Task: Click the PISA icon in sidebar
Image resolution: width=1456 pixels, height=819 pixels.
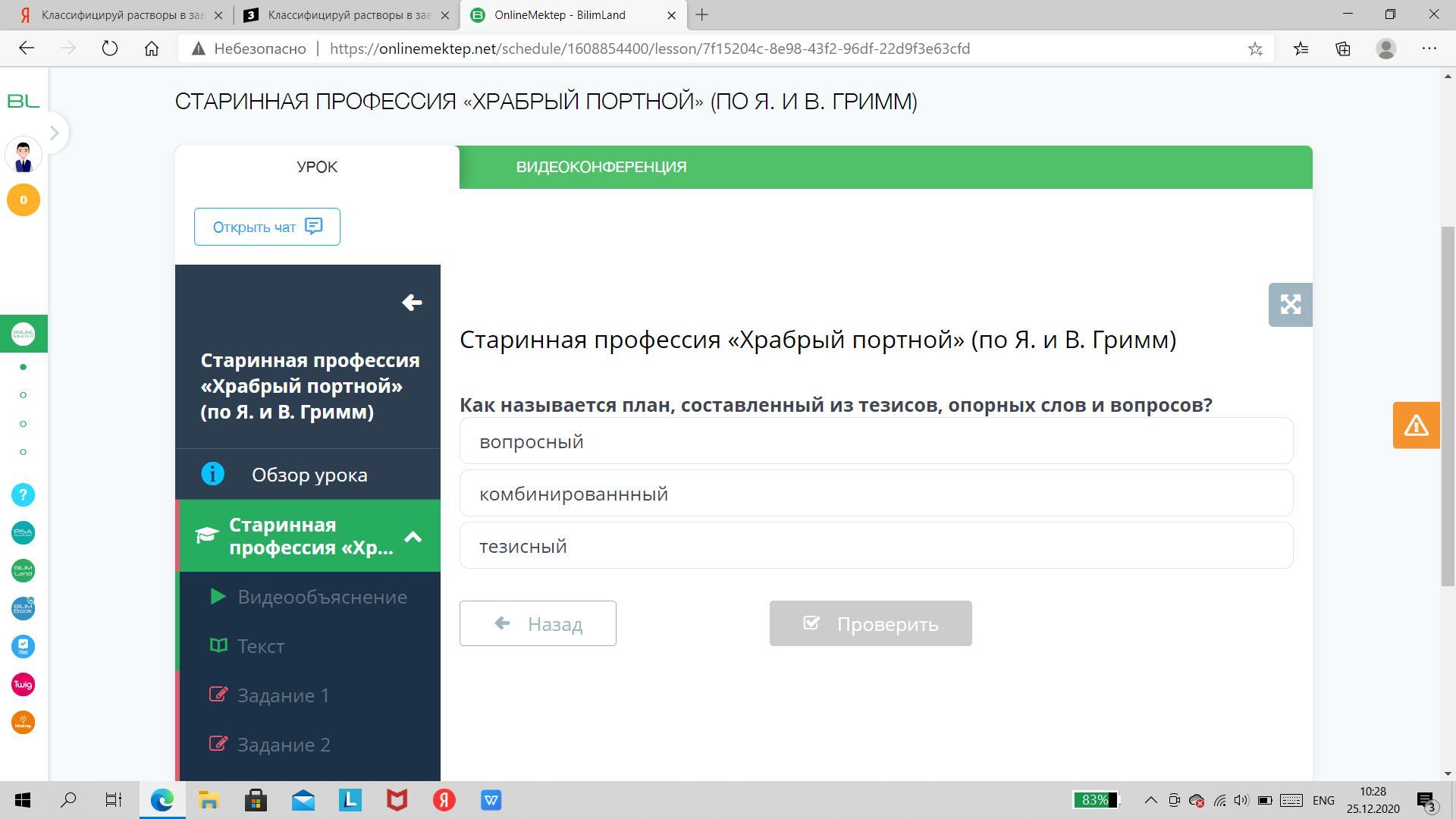Action: pos(23,533)
